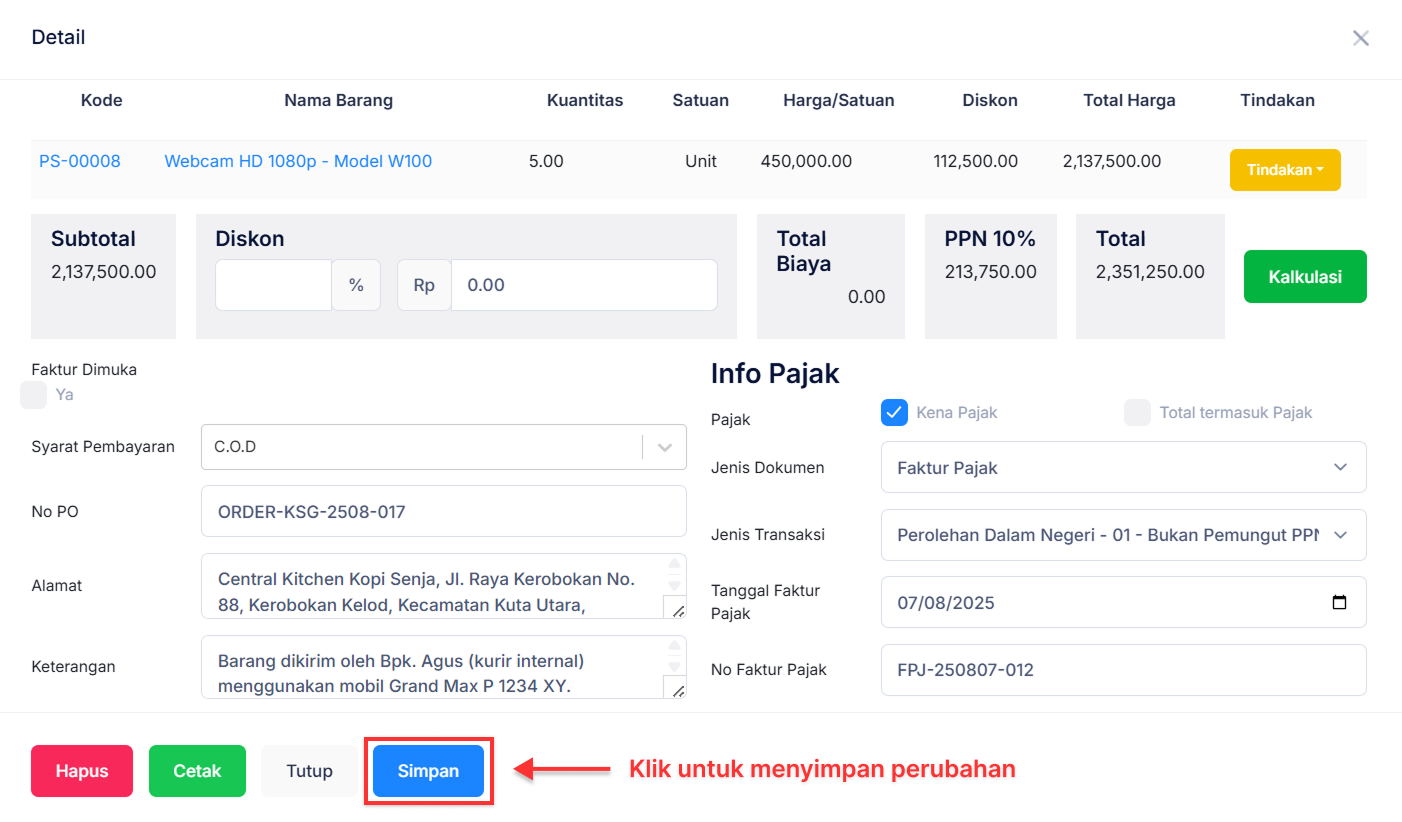Uncheck the Kena Pajak checkbox
This screenshot has width=1402, height=822.
894,412
